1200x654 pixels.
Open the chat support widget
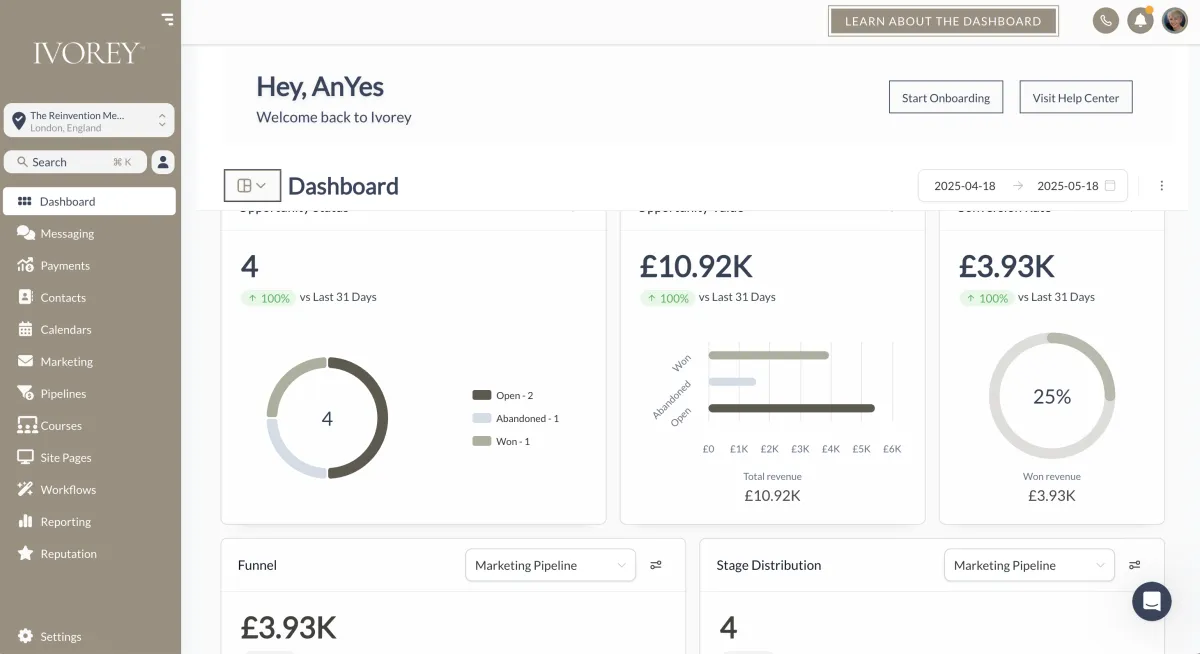(1151, 601)
